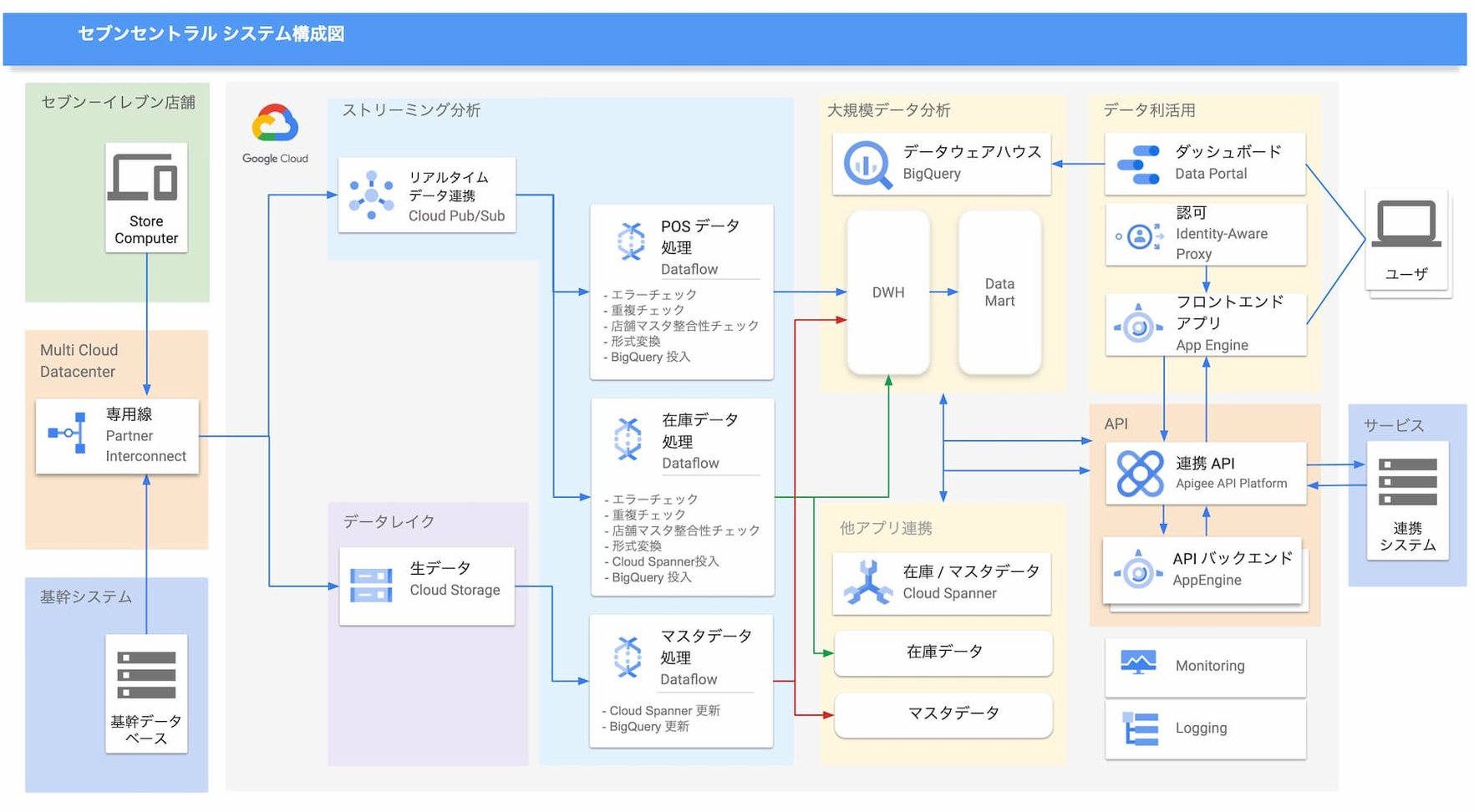Click the データ利活用 heading
Viewport: 1474px width, 812px height.
click(1149, 110)
